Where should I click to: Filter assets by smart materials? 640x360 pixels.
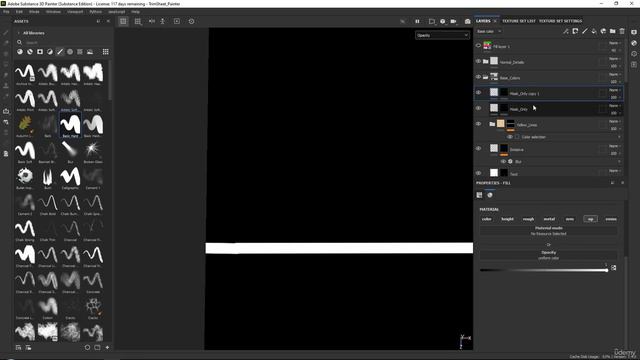click(30, 52)
